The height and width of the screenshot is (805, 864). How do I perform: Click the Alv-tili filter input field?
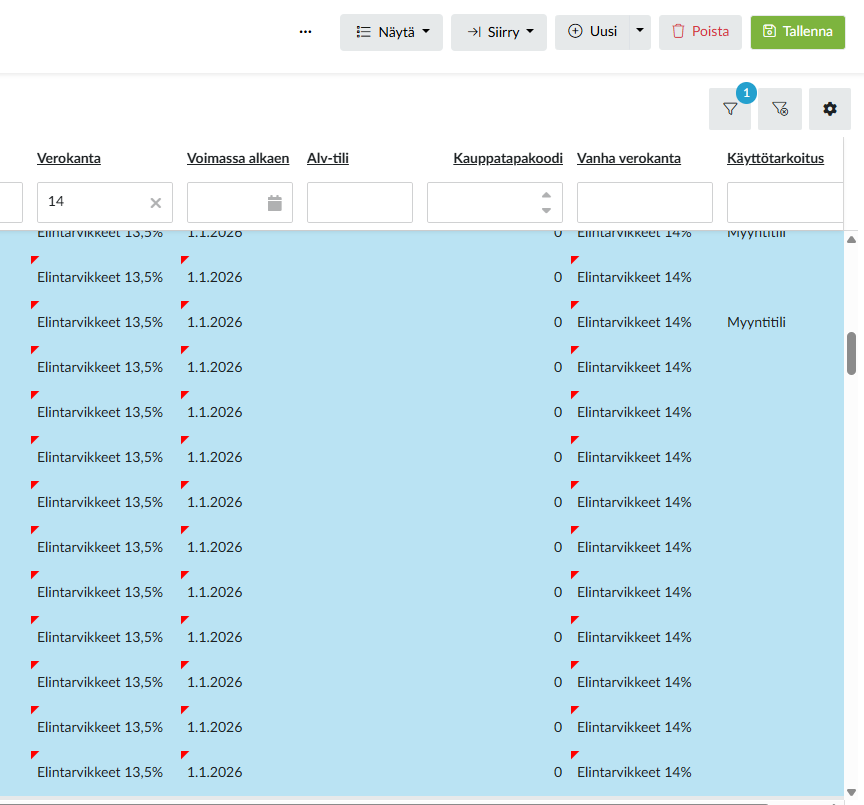tap(359, 203)
